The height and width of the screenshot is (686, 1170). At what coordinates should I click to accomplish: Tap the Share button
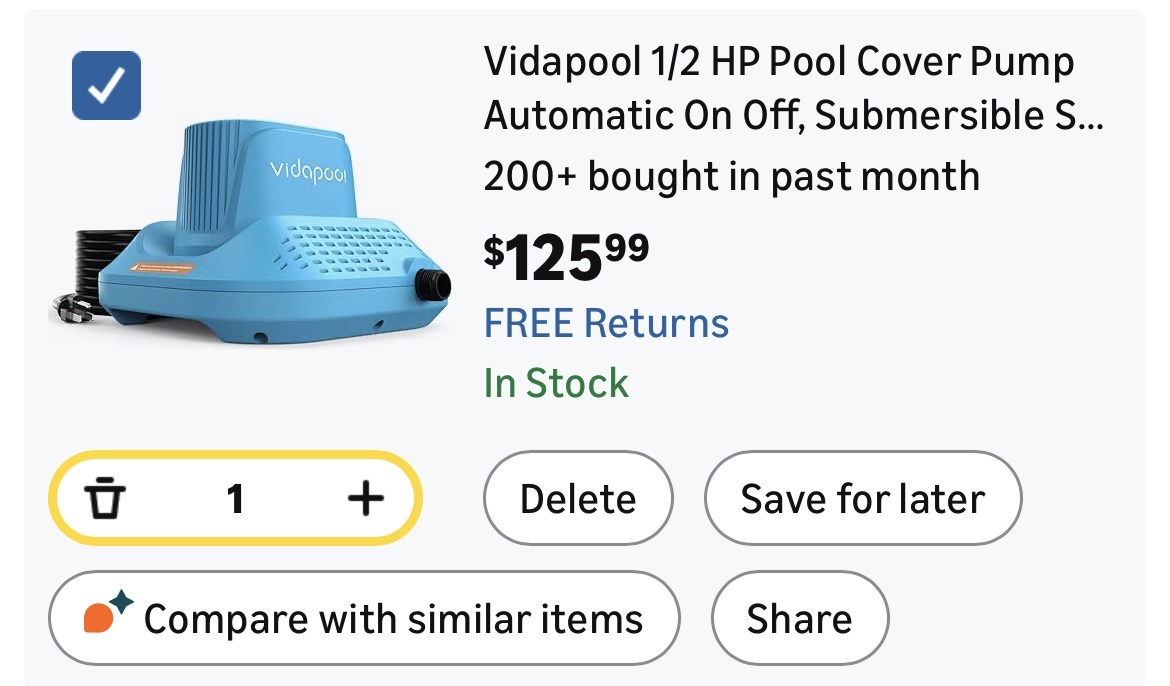coord(799,619)
